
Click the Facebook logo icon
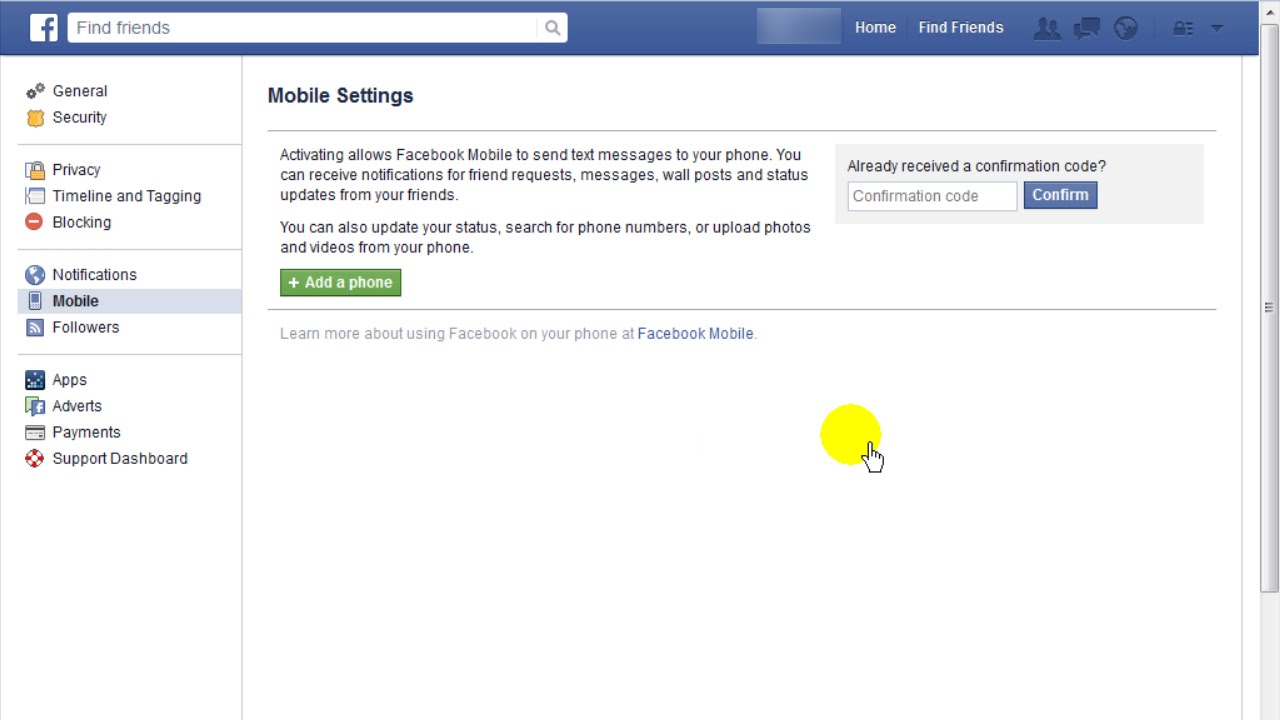coord(43,27)
